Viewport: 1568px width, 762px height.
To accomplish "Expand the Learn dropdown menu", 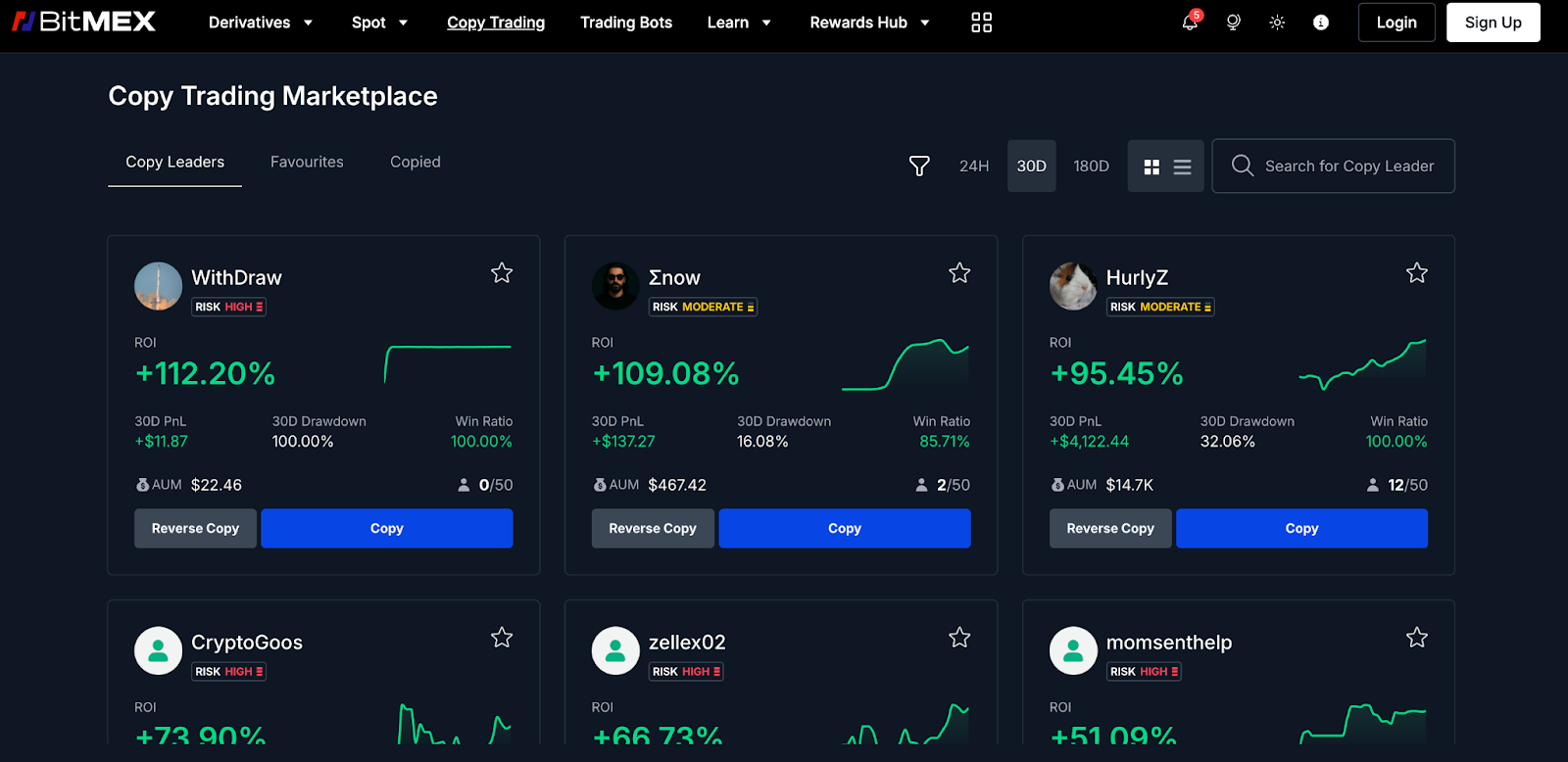I will (739, 23).
